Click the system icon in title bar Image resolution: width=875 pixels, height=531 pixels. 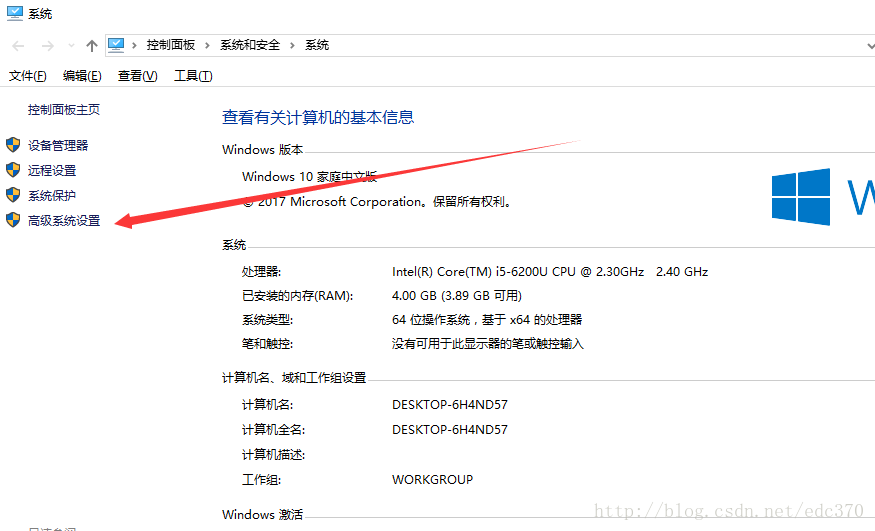point(15,13)
